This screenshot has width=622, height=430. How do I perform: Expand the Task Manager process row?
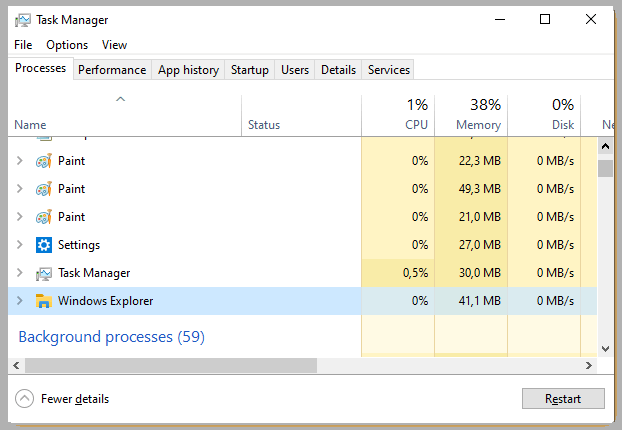tap(19, 273)
